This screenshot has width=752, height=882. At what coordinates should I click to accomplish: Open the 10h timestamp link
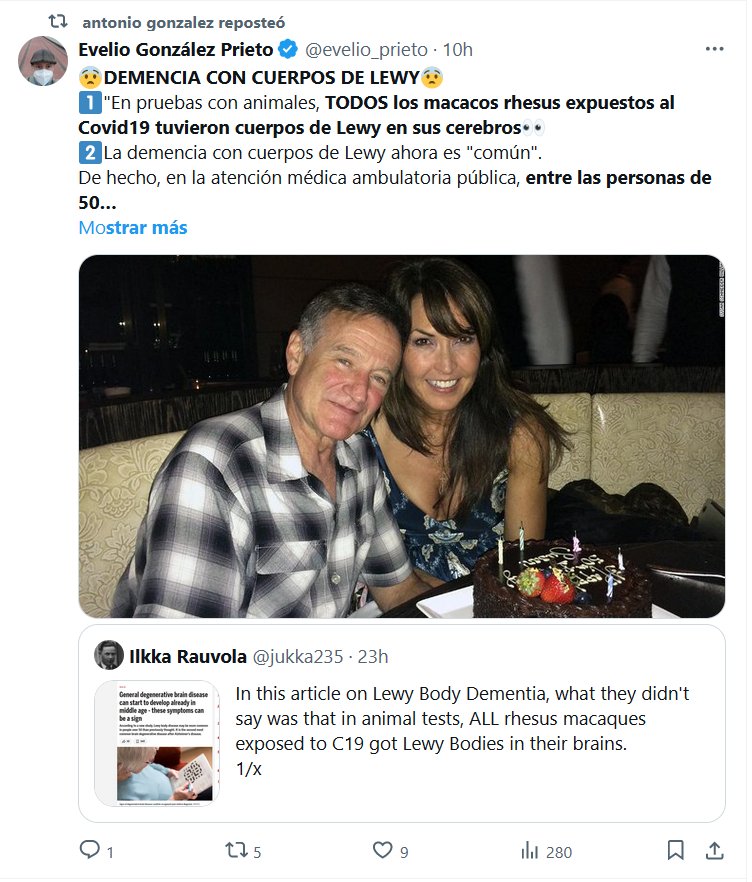[458, 49]
